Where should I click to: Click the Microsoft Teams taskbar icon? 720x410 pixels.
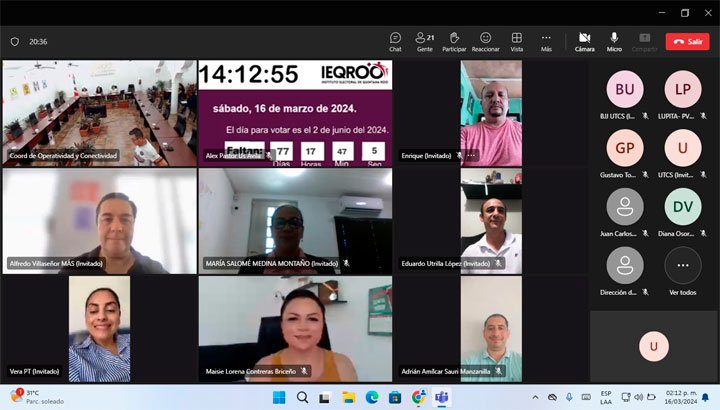point(442,397)
